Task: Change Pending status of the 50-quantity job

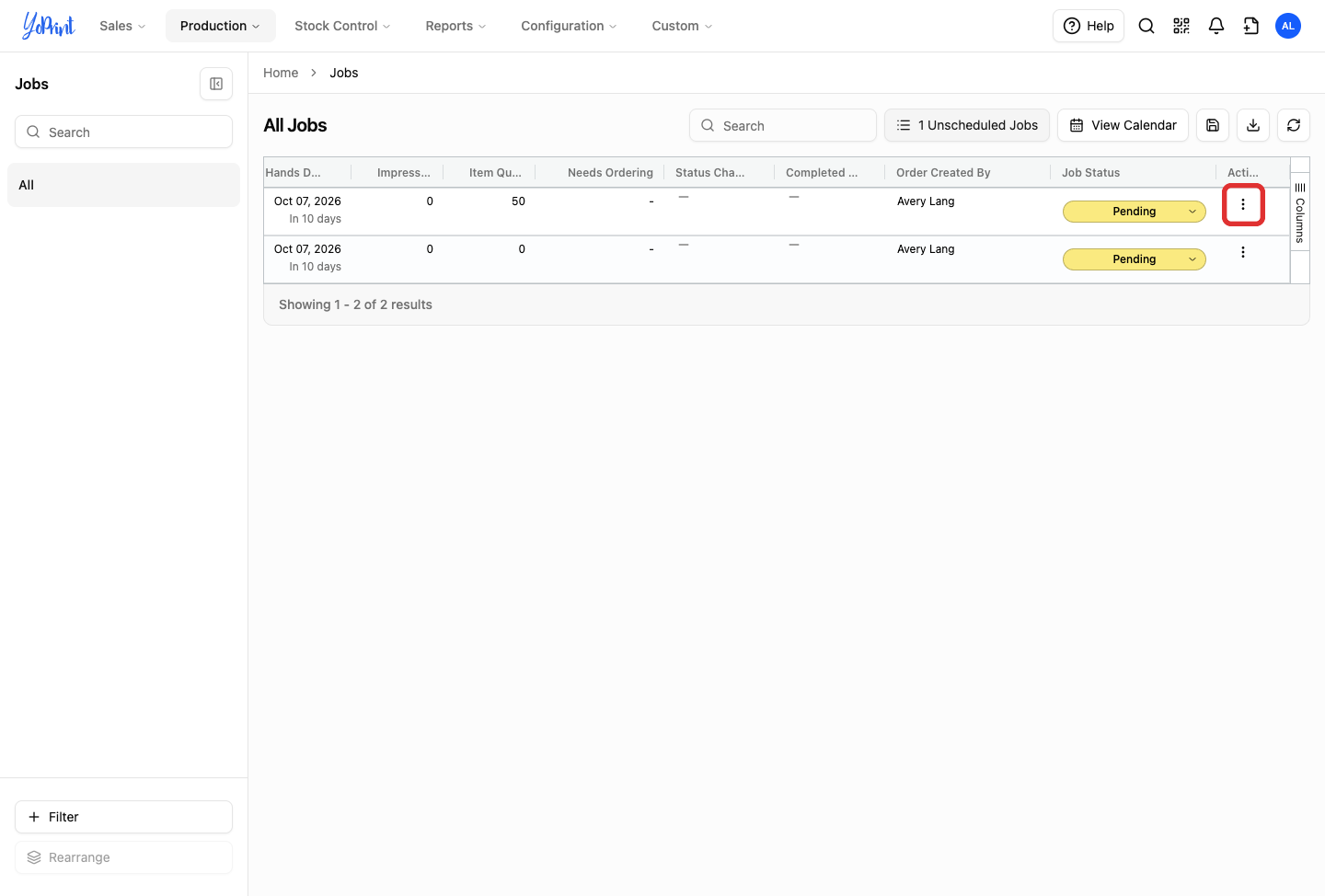Action: coord(1135,212)
